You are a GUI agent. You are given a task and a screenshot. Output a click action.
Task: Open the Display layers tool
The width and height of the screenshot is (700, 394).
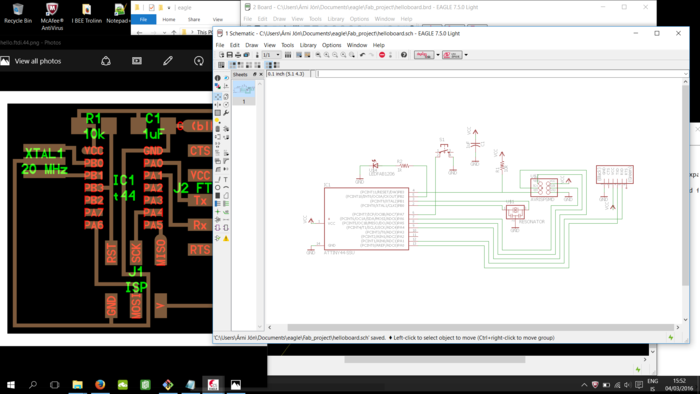217,86
